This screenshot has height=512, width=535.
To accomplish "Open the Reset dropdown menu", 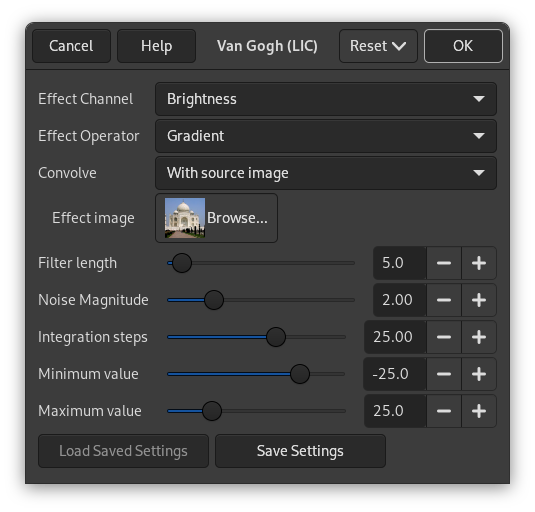I will click(378, 46).
